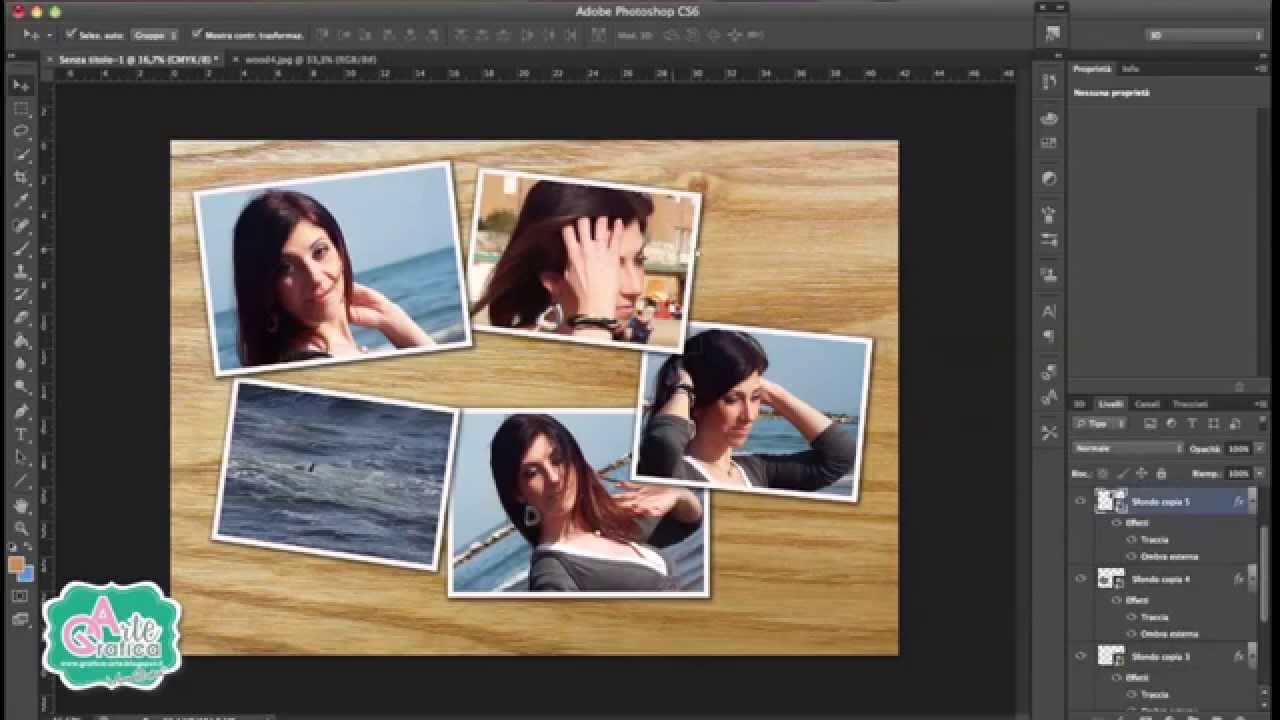Switch to the Canali tab
The height and width of the screenshot is (720, 1280).
pyautogui.click(x=1146, y=404)
